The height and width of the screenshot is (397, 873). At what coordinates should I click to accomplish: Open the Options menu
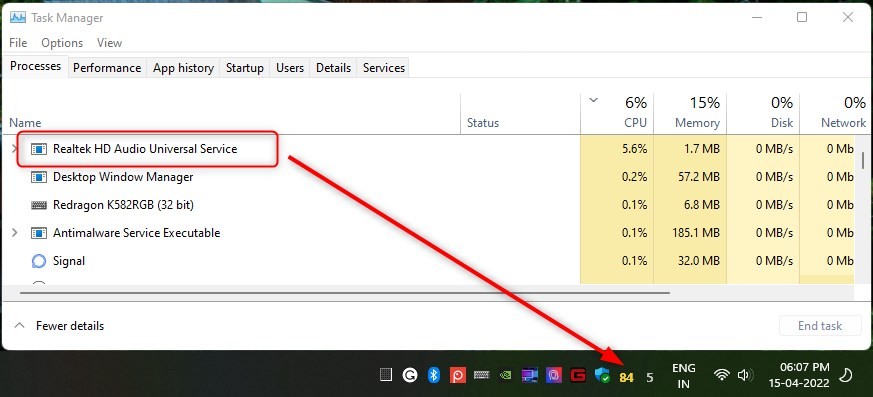tap(62, 43)
